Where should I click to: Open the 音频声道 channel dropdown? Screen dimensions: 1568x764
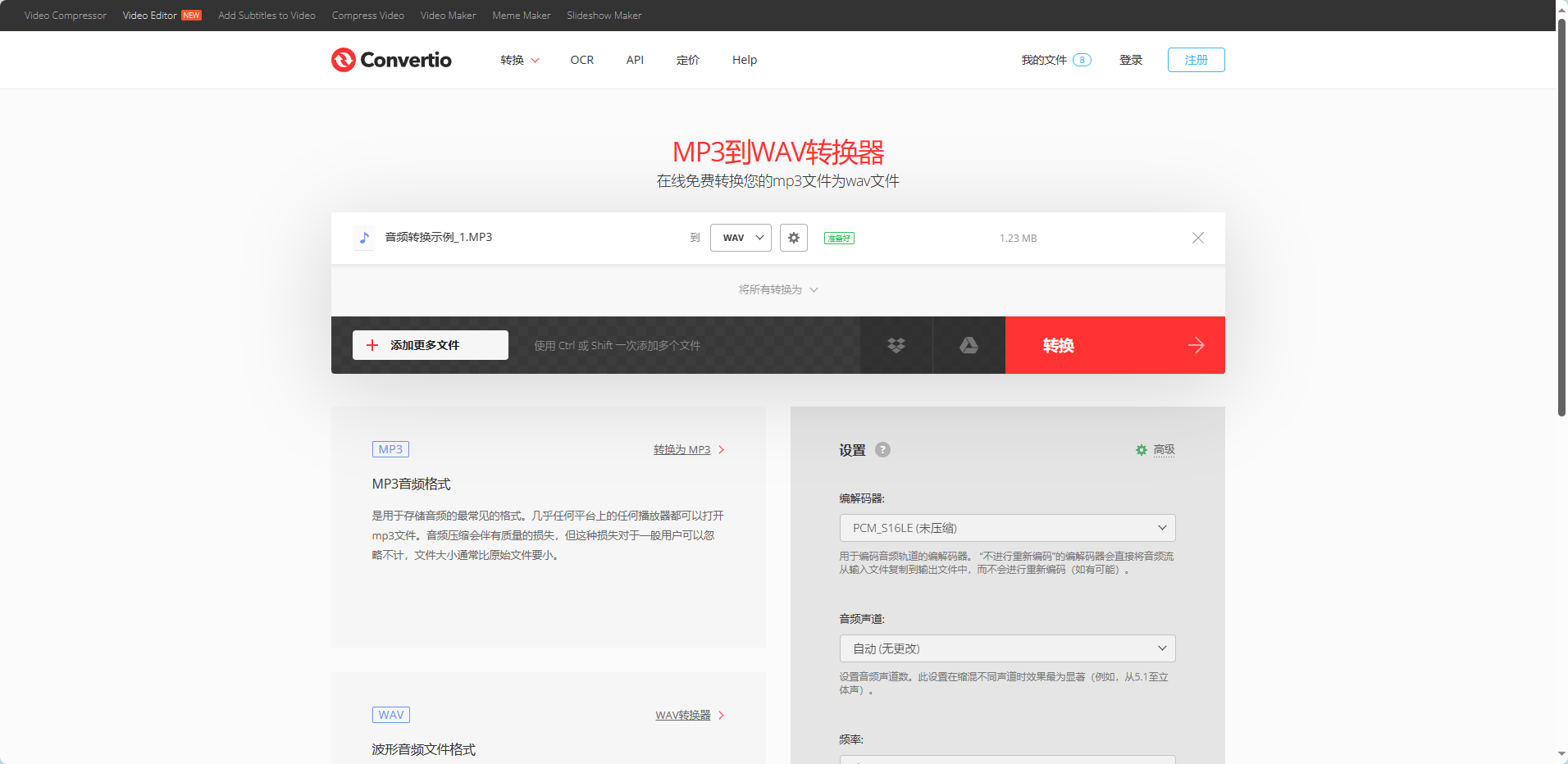click(1007, 648)
